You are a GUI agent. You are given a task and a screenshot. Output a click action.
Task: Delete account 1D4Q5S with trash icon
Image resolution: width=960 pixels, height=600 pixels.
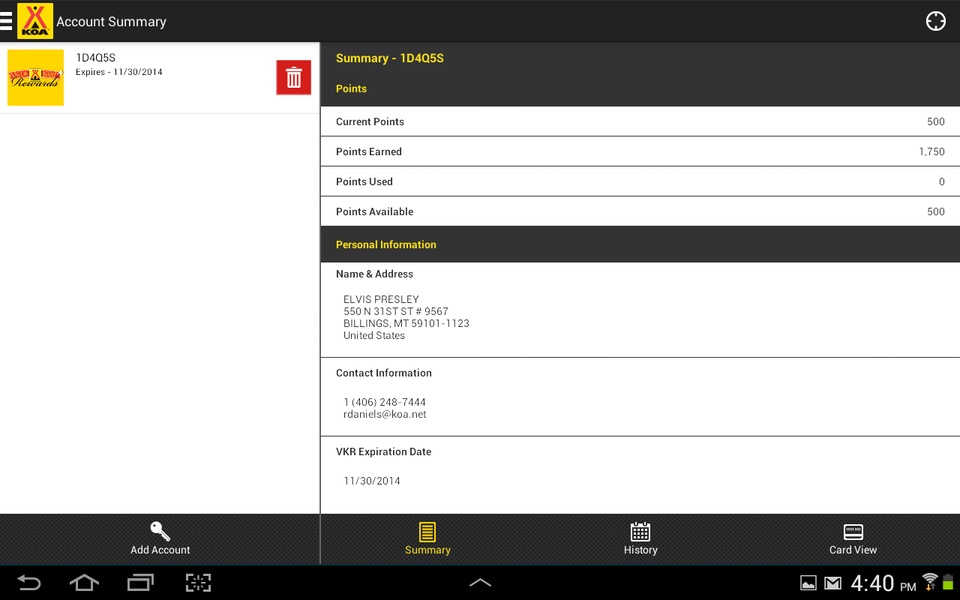pos(294,78)
